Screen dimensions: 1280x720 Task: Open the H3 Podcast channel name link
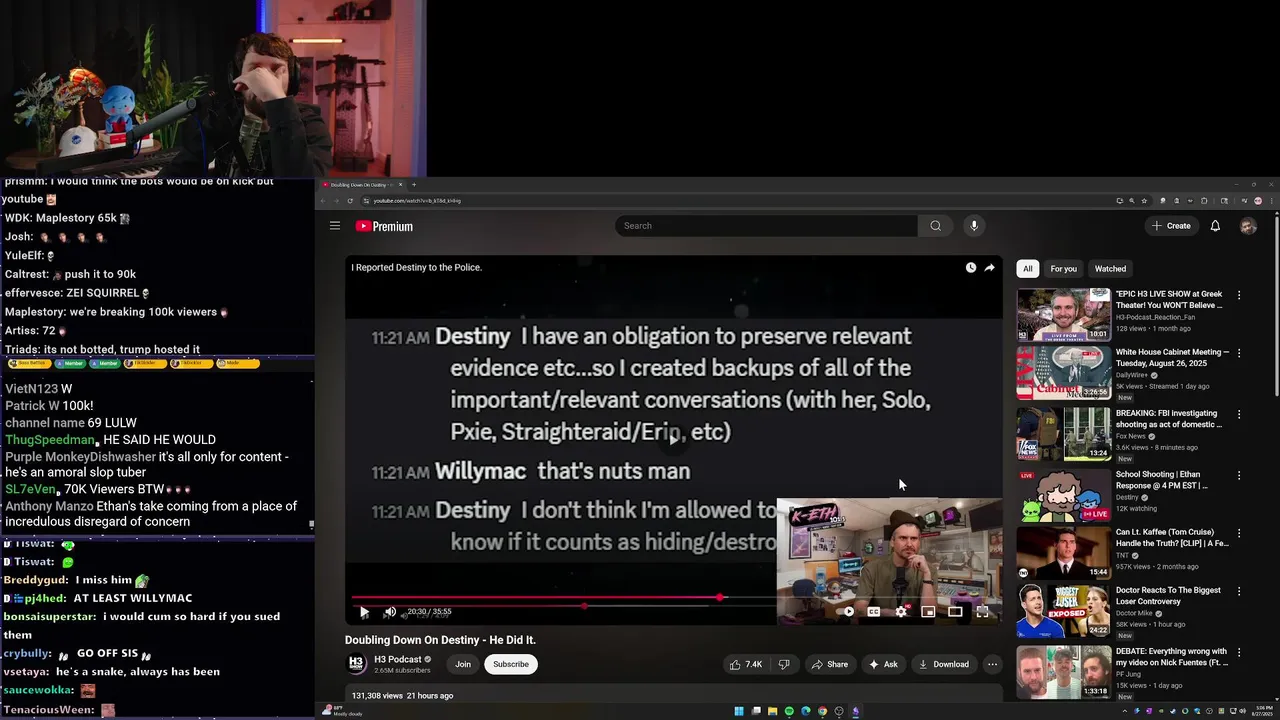(x=398, y=660)
